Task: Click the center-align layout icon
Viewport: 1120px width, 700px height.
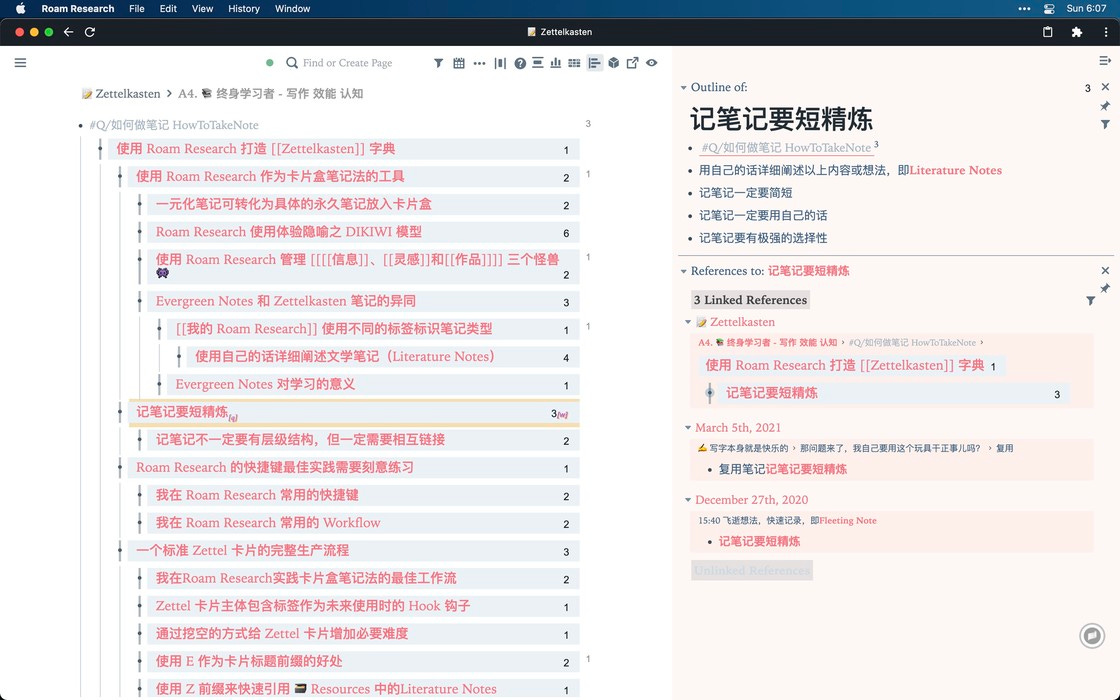Action: (x=538, y=63)
